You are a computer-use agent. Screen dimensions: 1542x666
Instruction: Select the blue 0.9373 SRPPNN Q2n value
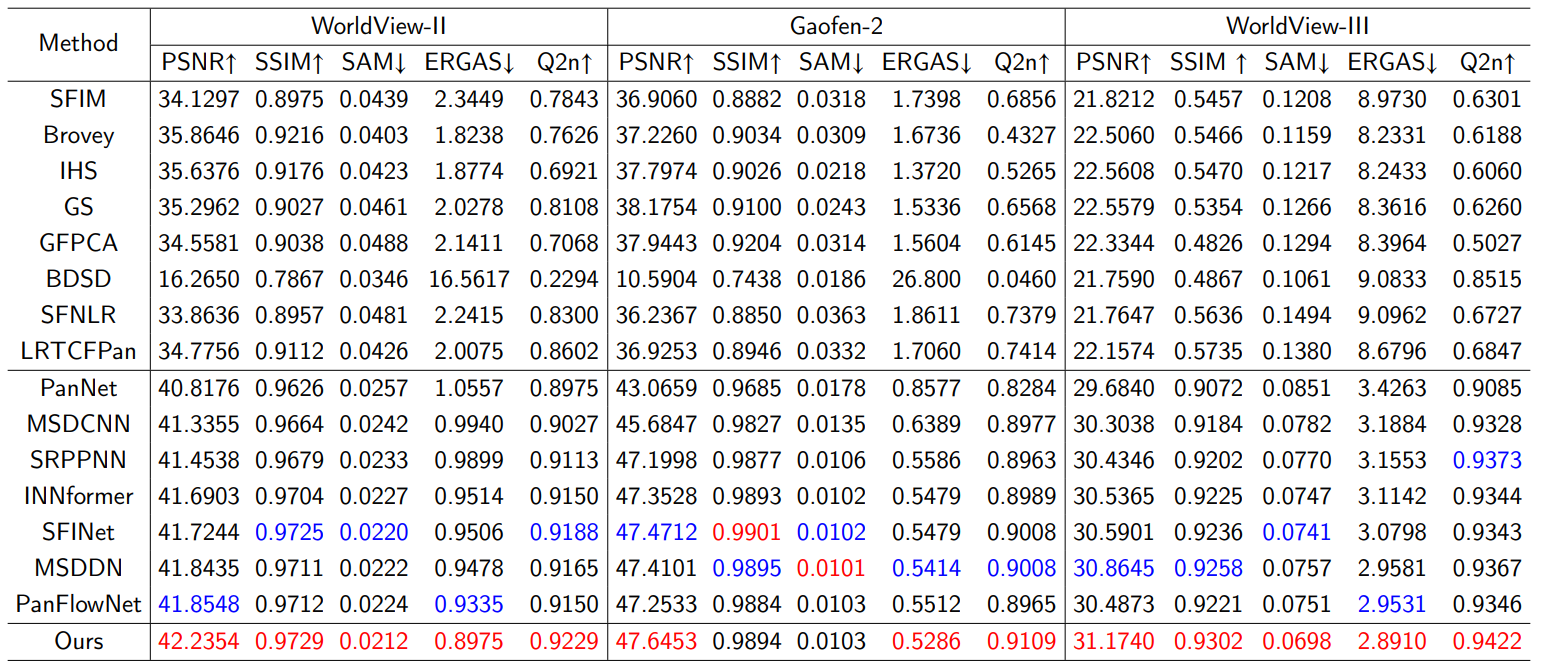point(1487,460)
